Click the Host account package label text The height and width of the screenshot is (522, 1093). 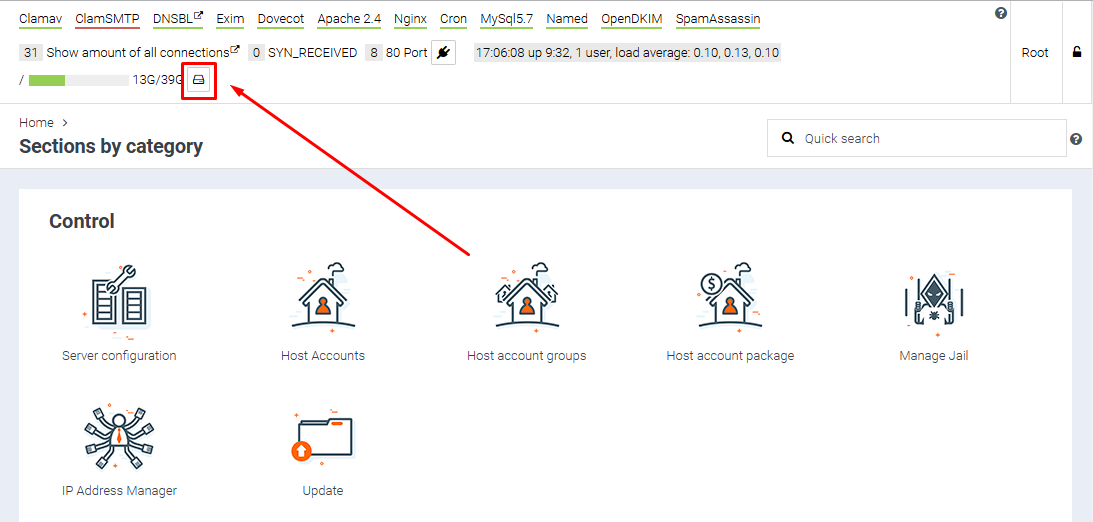click(730, 355)
